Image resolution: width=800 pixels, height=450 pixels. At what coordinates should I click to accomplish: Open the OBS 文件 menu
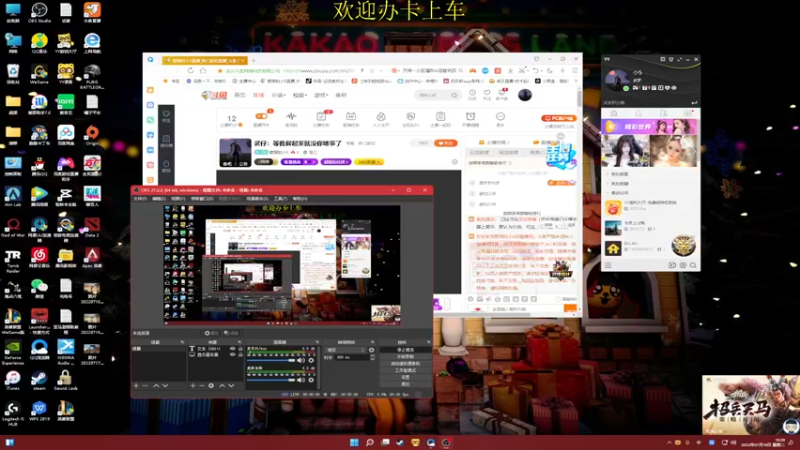click(x=139, y=198)
